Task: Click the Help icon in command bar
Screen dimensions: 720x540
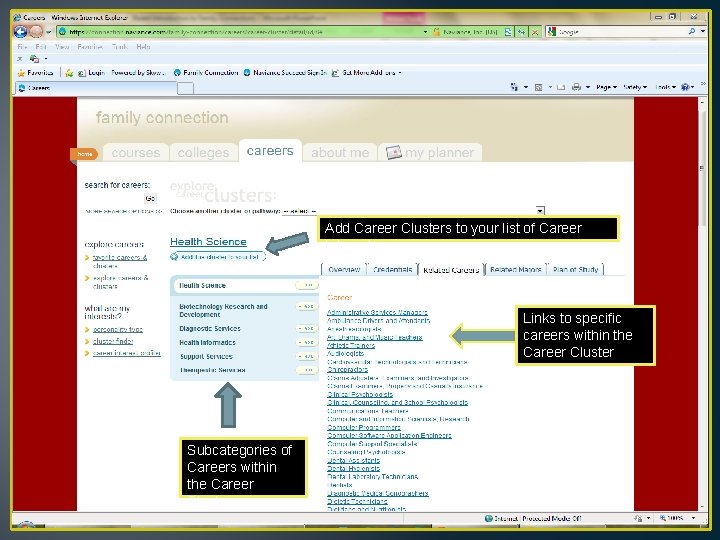Action: [685, 87]
